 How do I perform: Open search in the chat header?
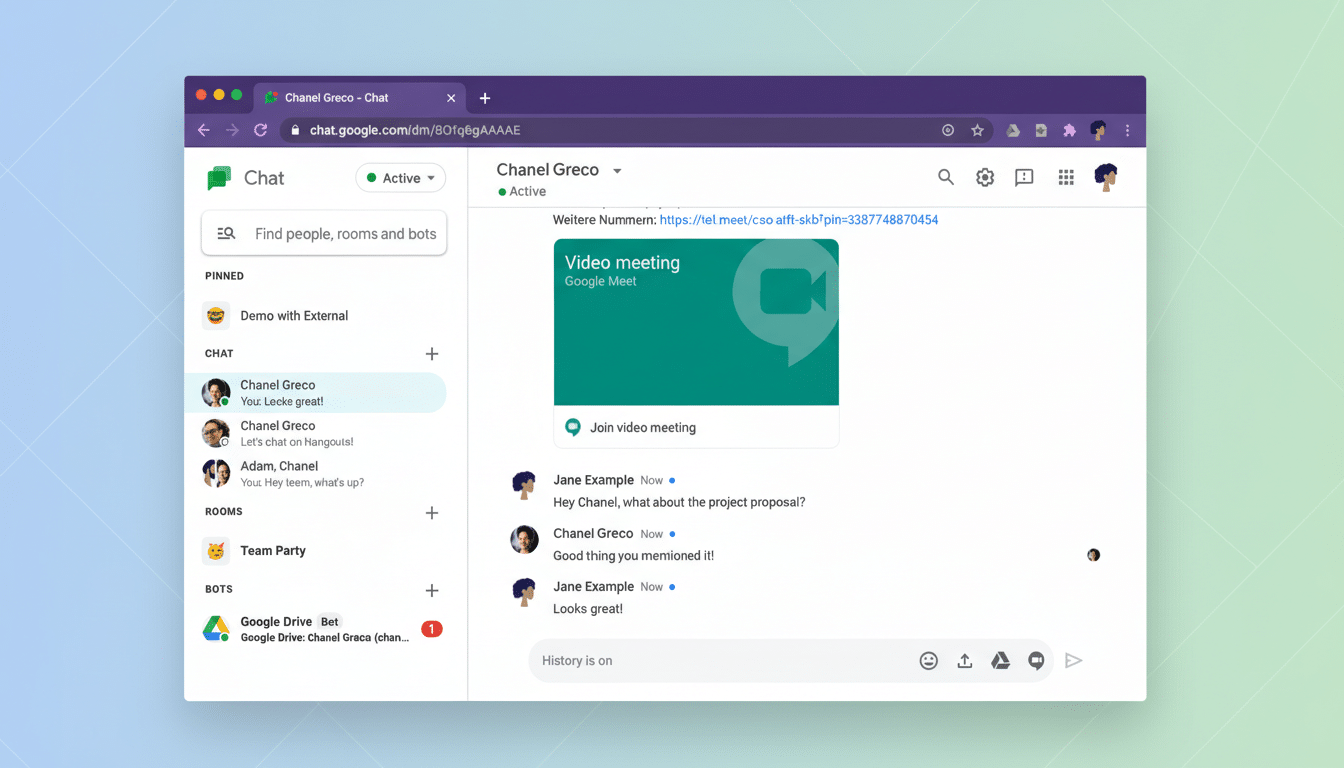click(945, 177)
